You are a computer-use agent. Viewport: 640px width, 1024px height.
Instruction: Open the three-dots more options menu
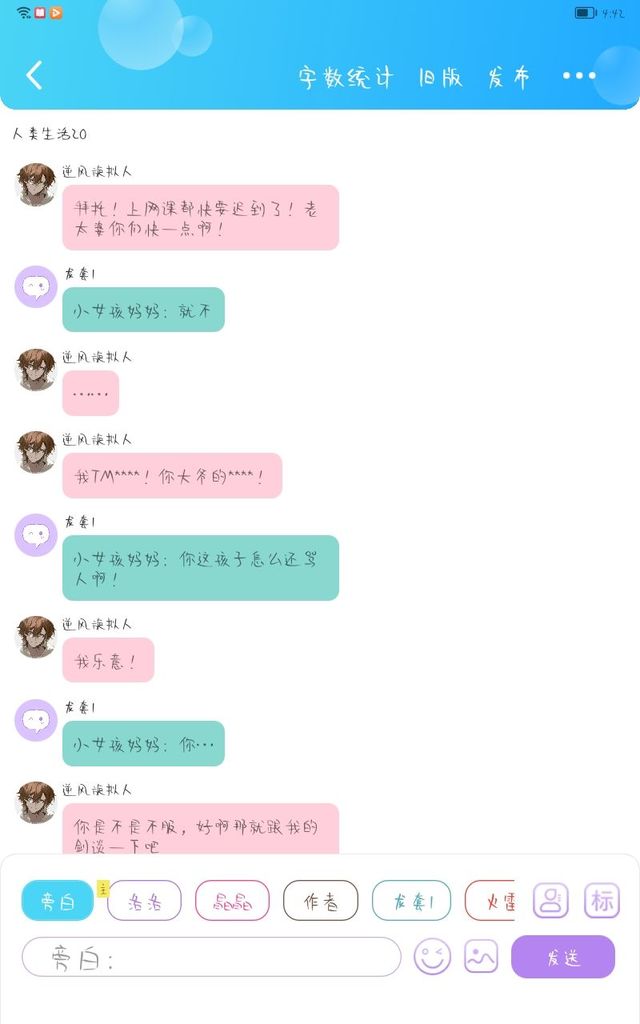tap(579, 76)
